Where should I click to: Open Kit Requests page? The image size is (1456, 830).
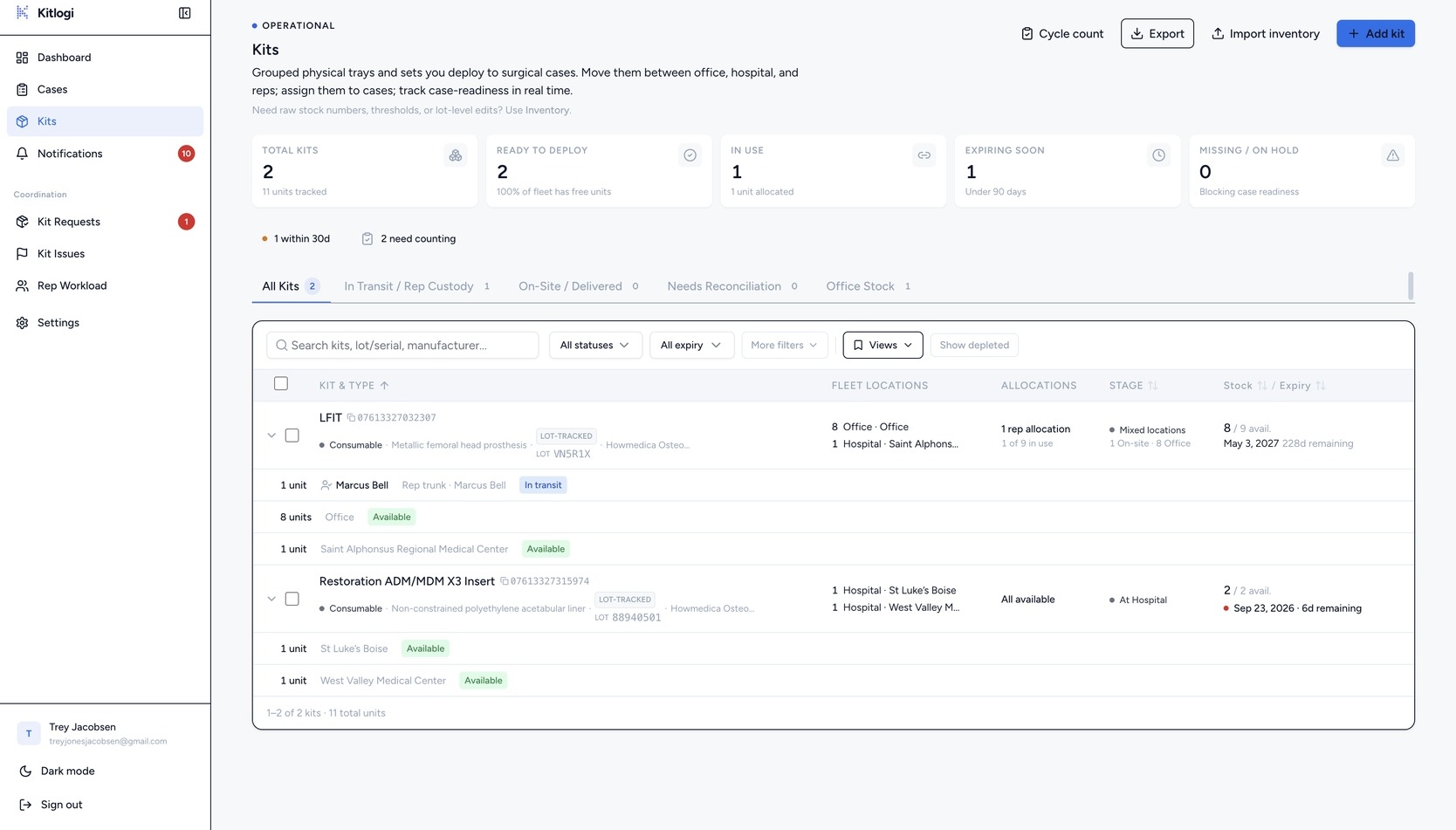coord(105,222)
